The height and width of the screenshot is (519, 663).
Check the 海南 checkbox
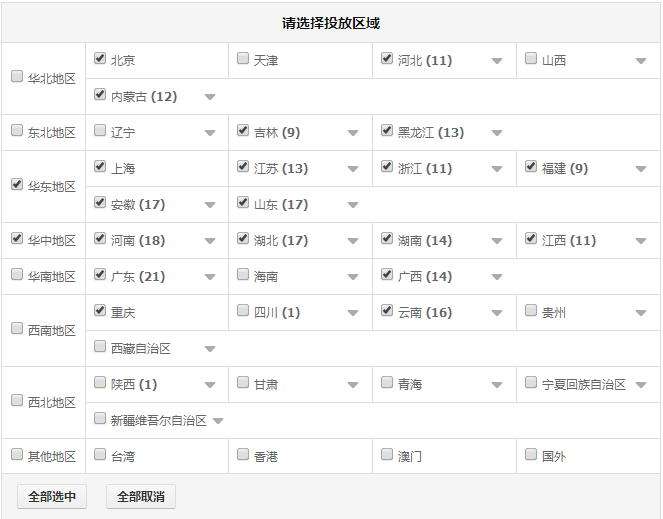(x=243, y=274)
